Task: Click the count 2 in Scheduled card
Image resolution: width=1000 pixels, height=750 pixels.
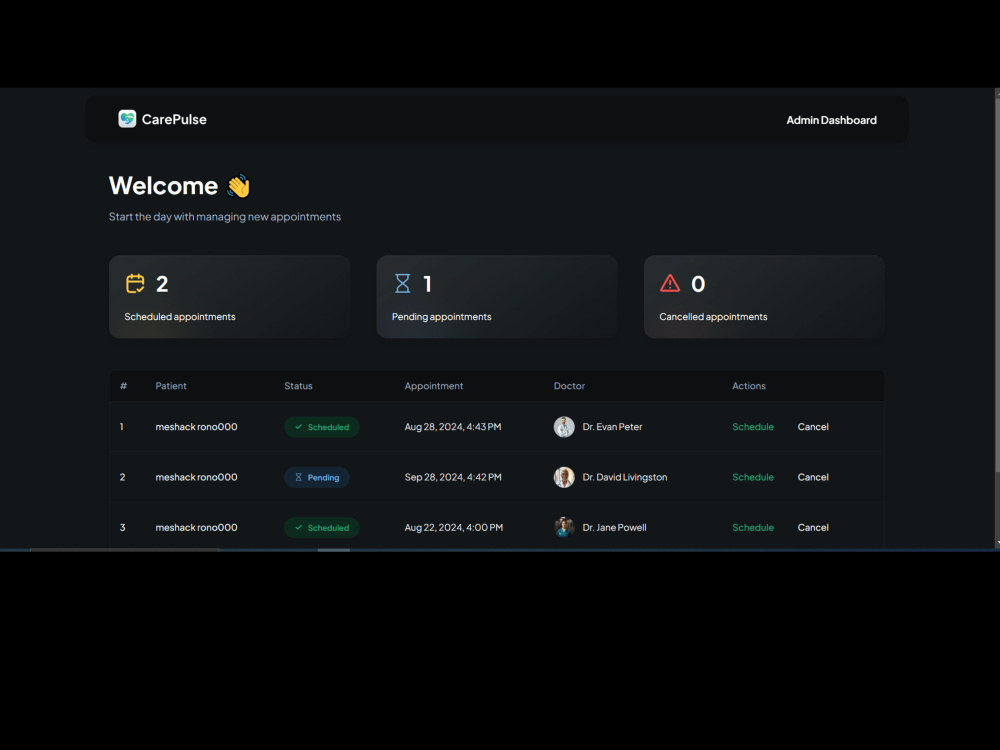Action: coord(162,284)
